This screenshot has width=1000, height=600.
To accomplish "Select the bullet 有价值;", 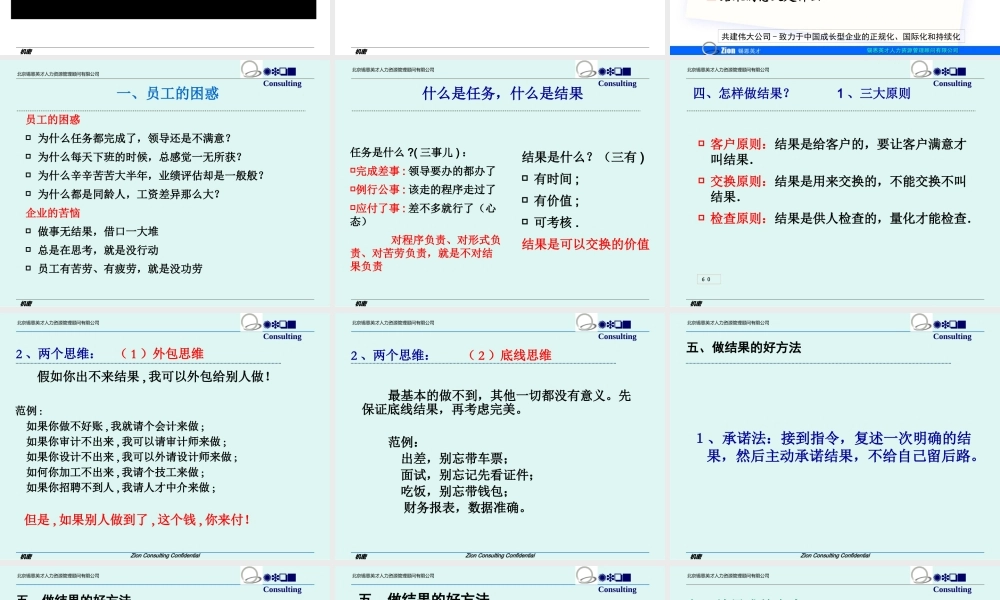I will pos(550,200).
